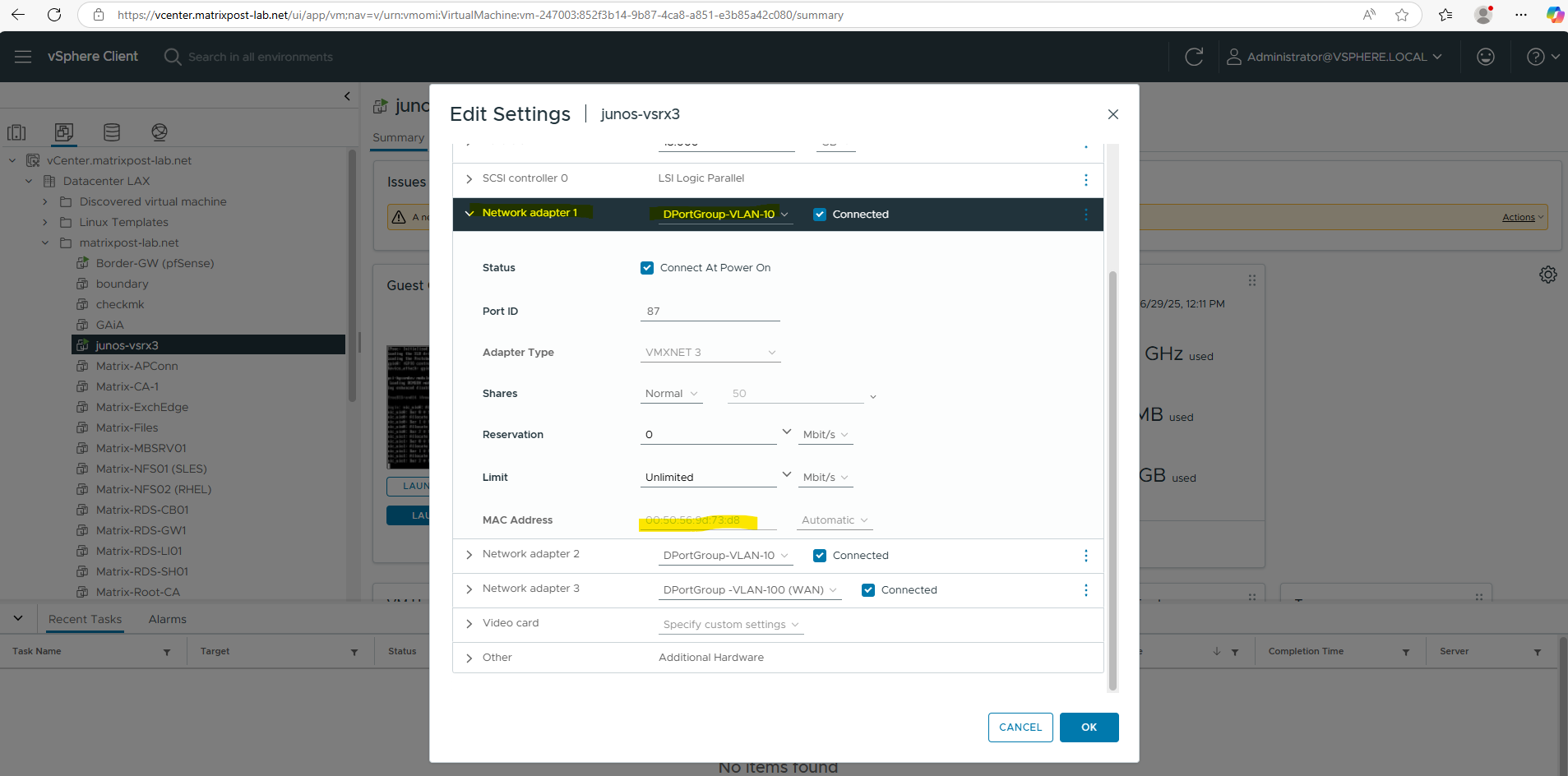1568x776 pixels.
Task: Open the Actions link in the issue banner
Action: [1524, 217]
